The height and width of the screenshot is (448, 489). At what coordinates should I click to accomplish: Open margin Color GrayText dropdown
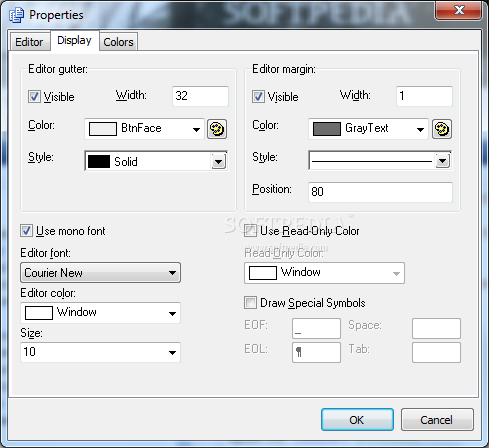point(368,129)
